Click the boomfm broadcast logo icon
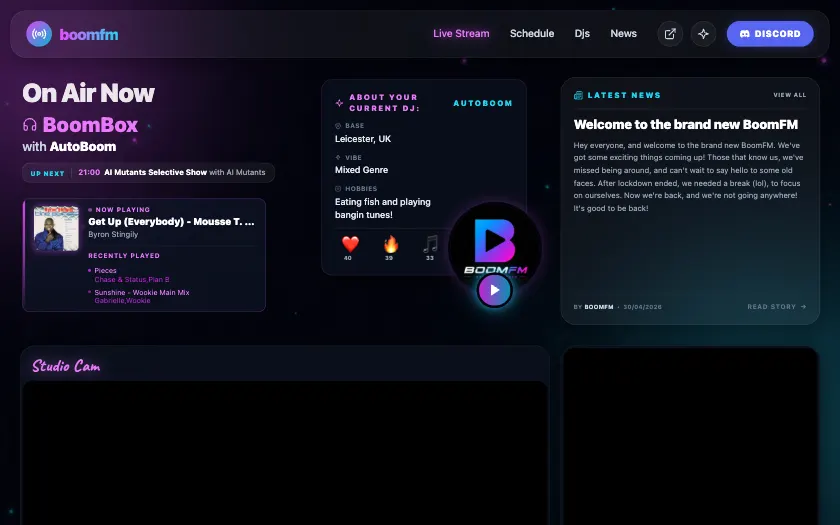 pyautogui.click(x=39, y=34)
